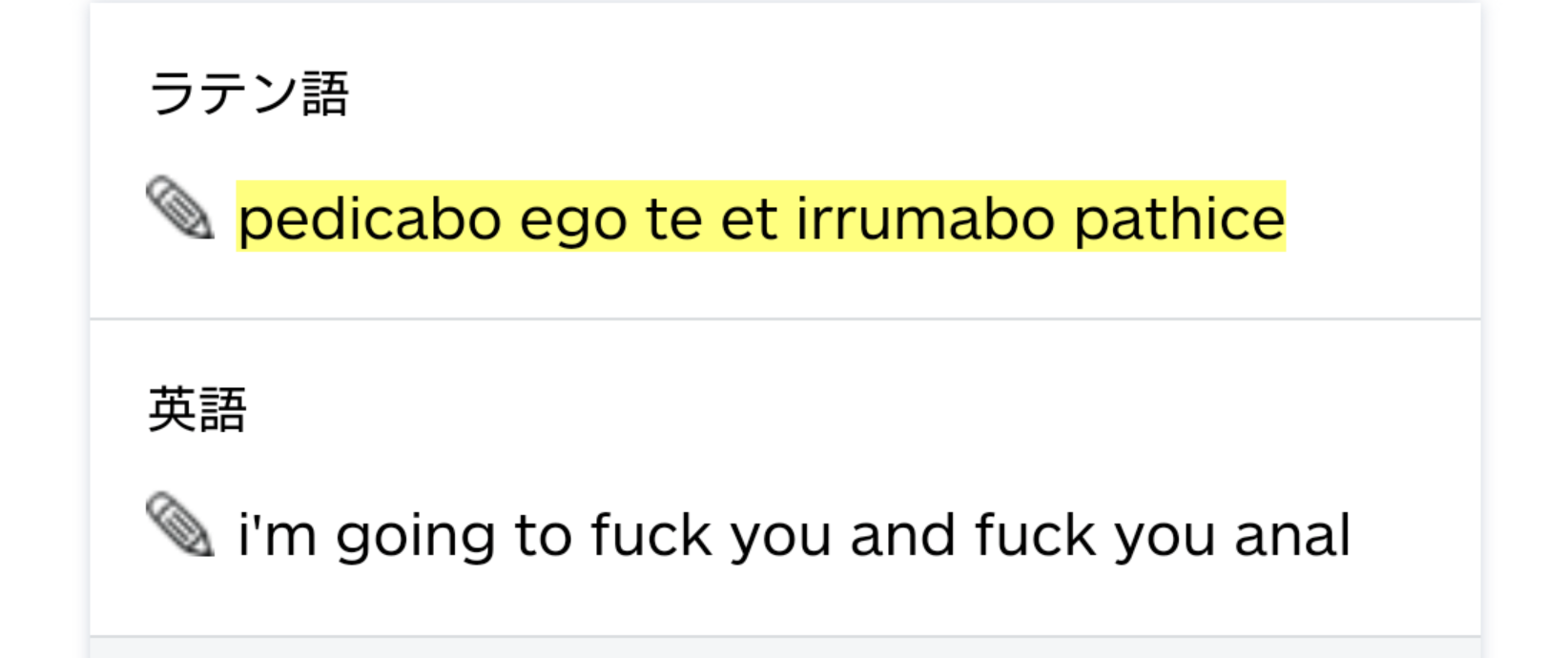Click the word "ego" in the Latin sentence
This screenshot has height=658, width=1568.
click(573, 220)
